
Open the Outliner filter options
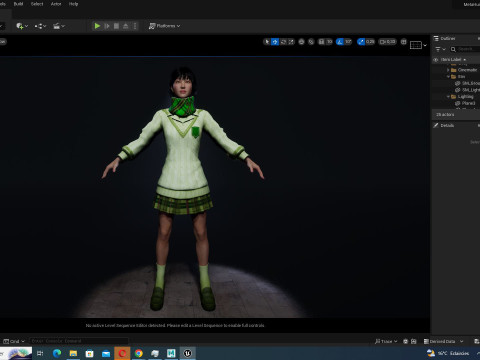(440, 49)
